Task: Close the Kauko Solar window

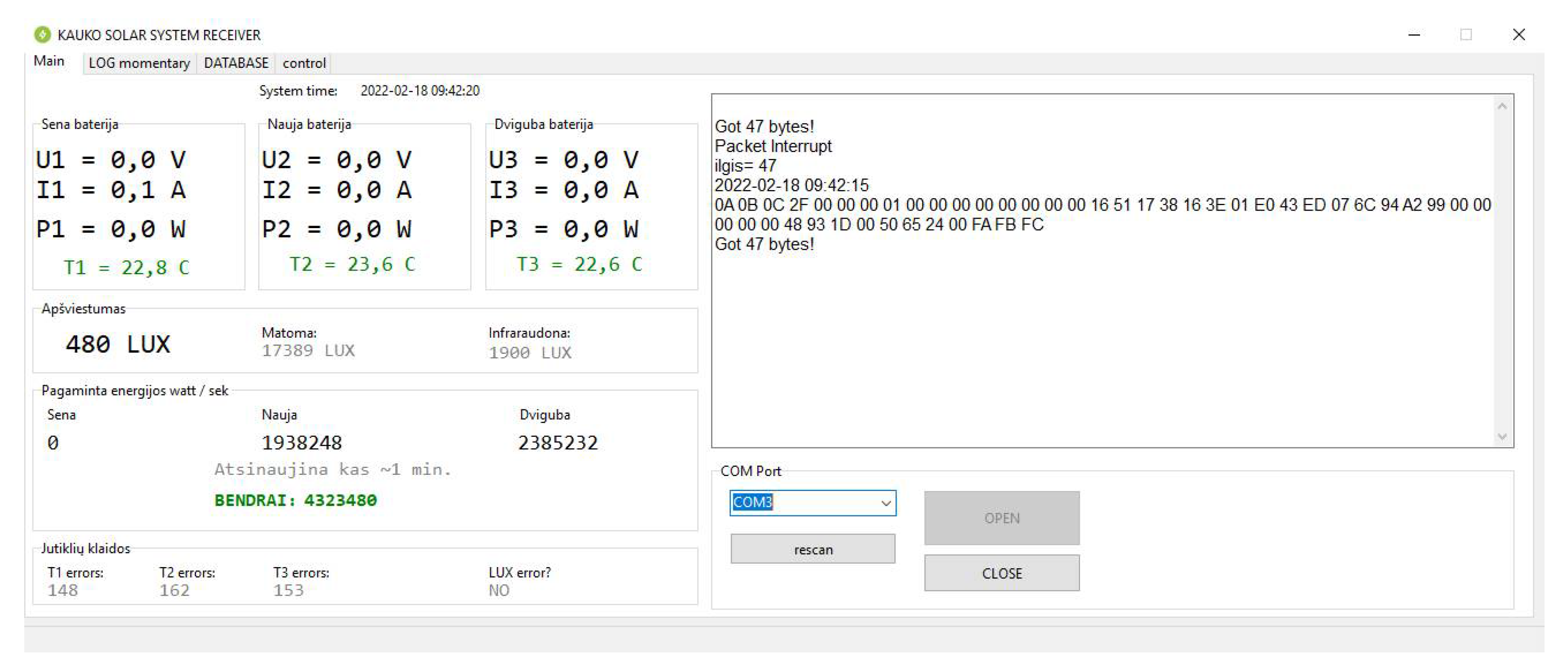Action: [1519, 35]
